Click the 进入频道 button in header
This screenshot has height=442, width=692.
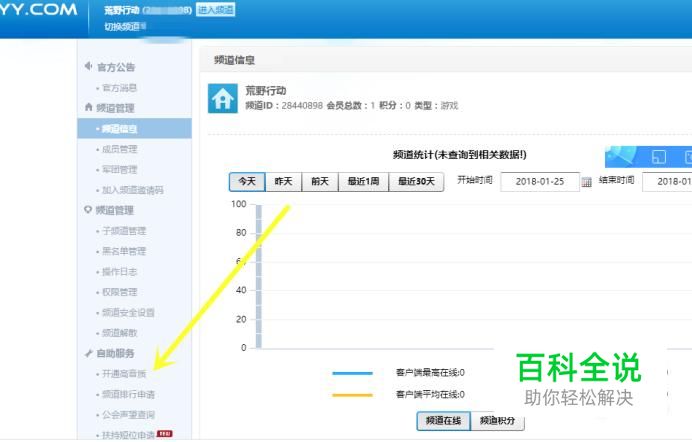215,10
